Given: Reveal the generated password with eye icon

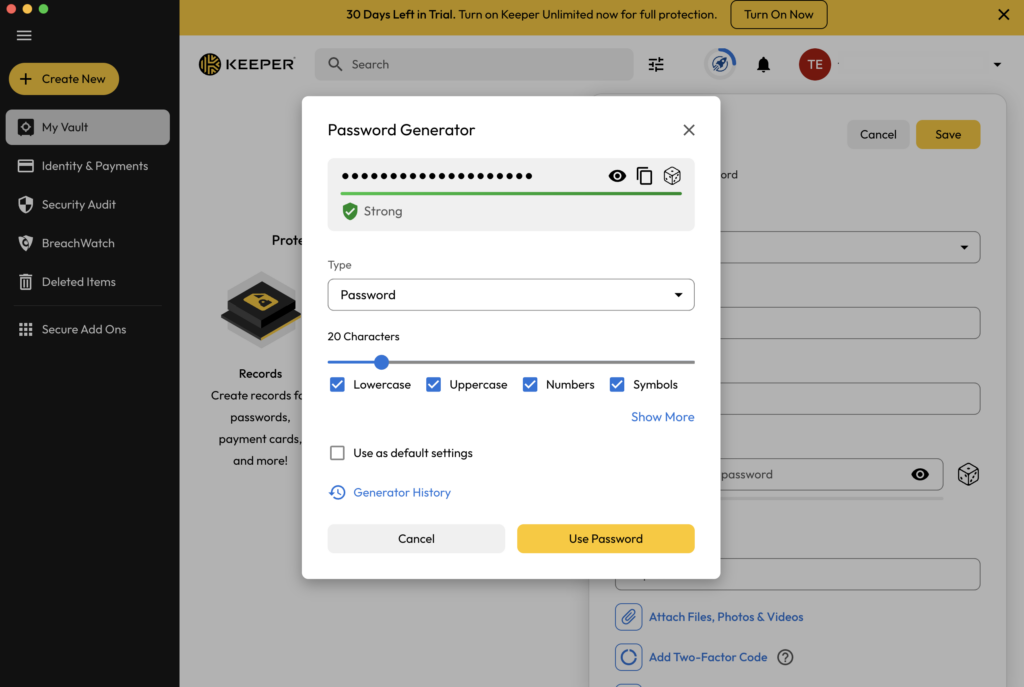Looking at the screenshot, I should point(617,176).
